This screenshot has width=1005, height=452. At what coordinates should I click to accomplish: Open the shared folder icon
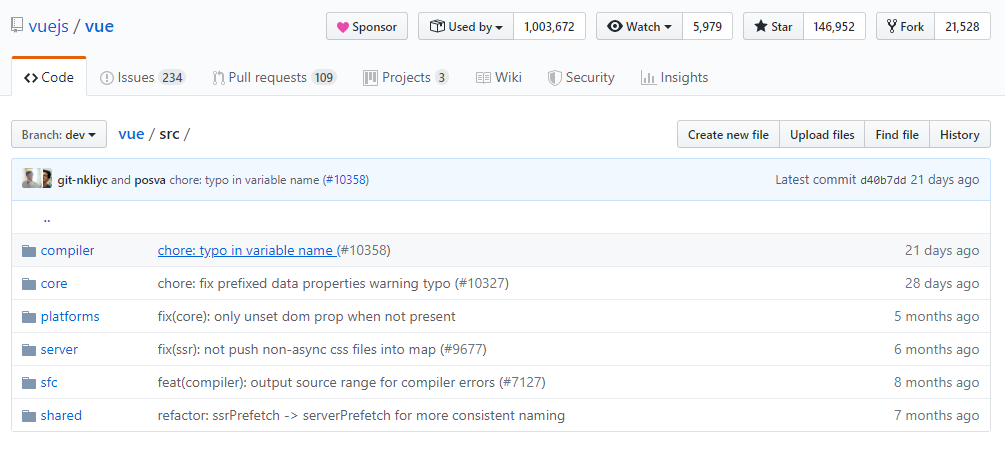(29, 415)
